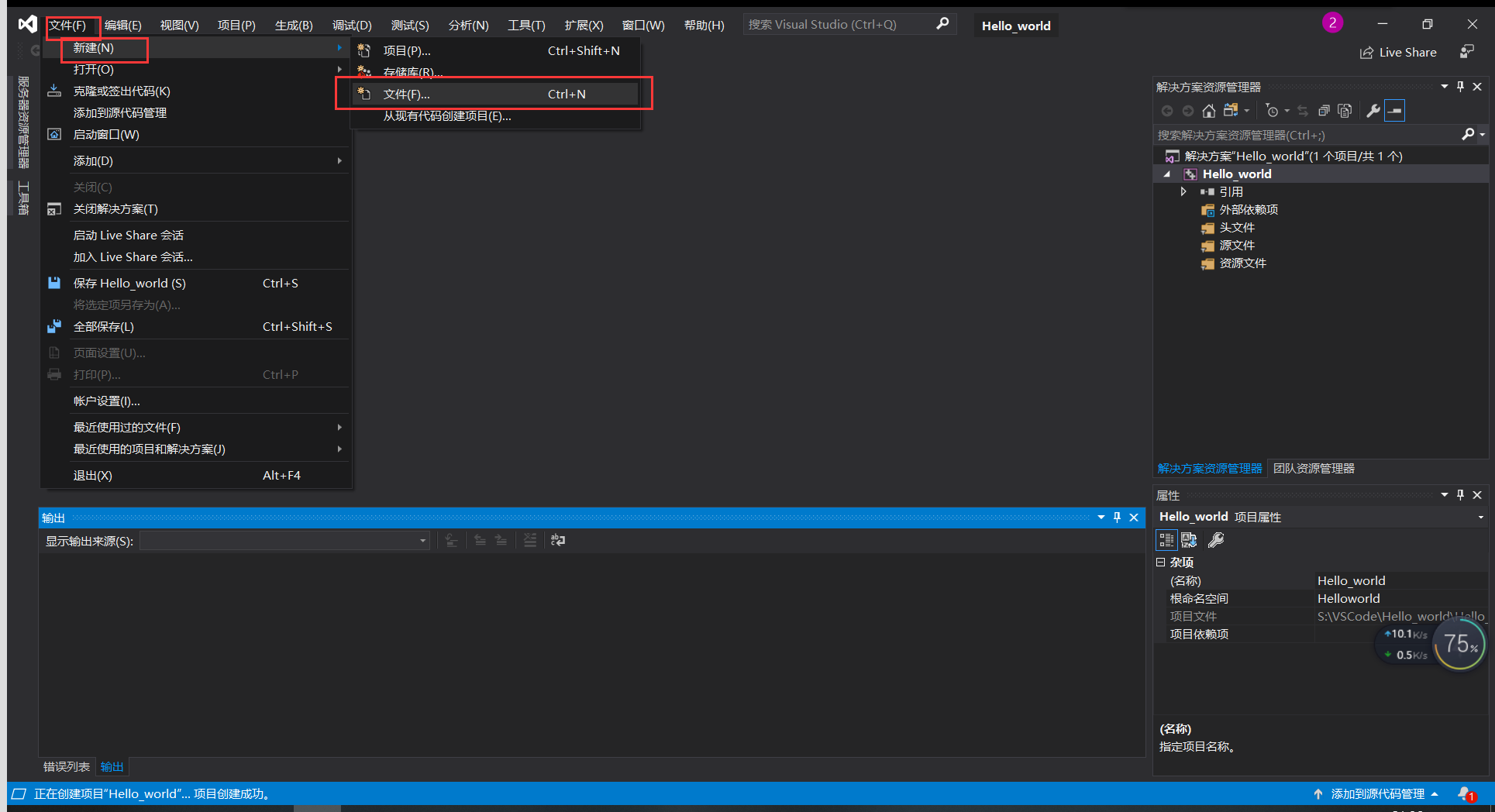Switch to the 错误列表 tab
The height and width of the screenshot is (812, 1495).
66,766
